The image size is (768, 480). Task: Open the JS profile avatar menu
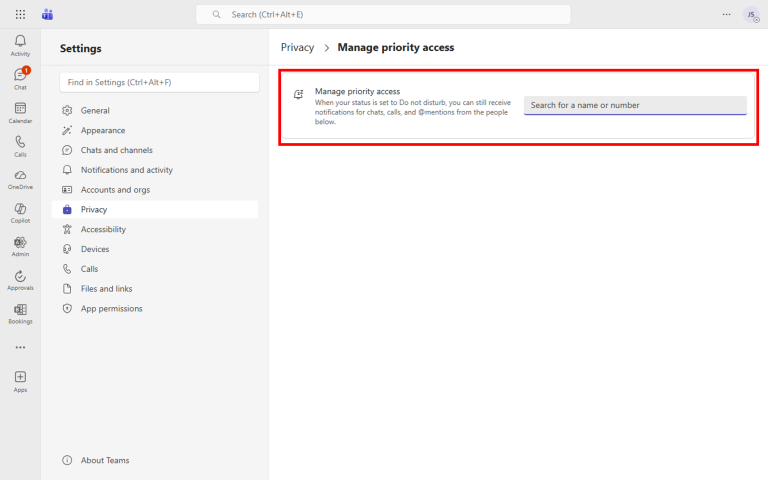[751, 14]
